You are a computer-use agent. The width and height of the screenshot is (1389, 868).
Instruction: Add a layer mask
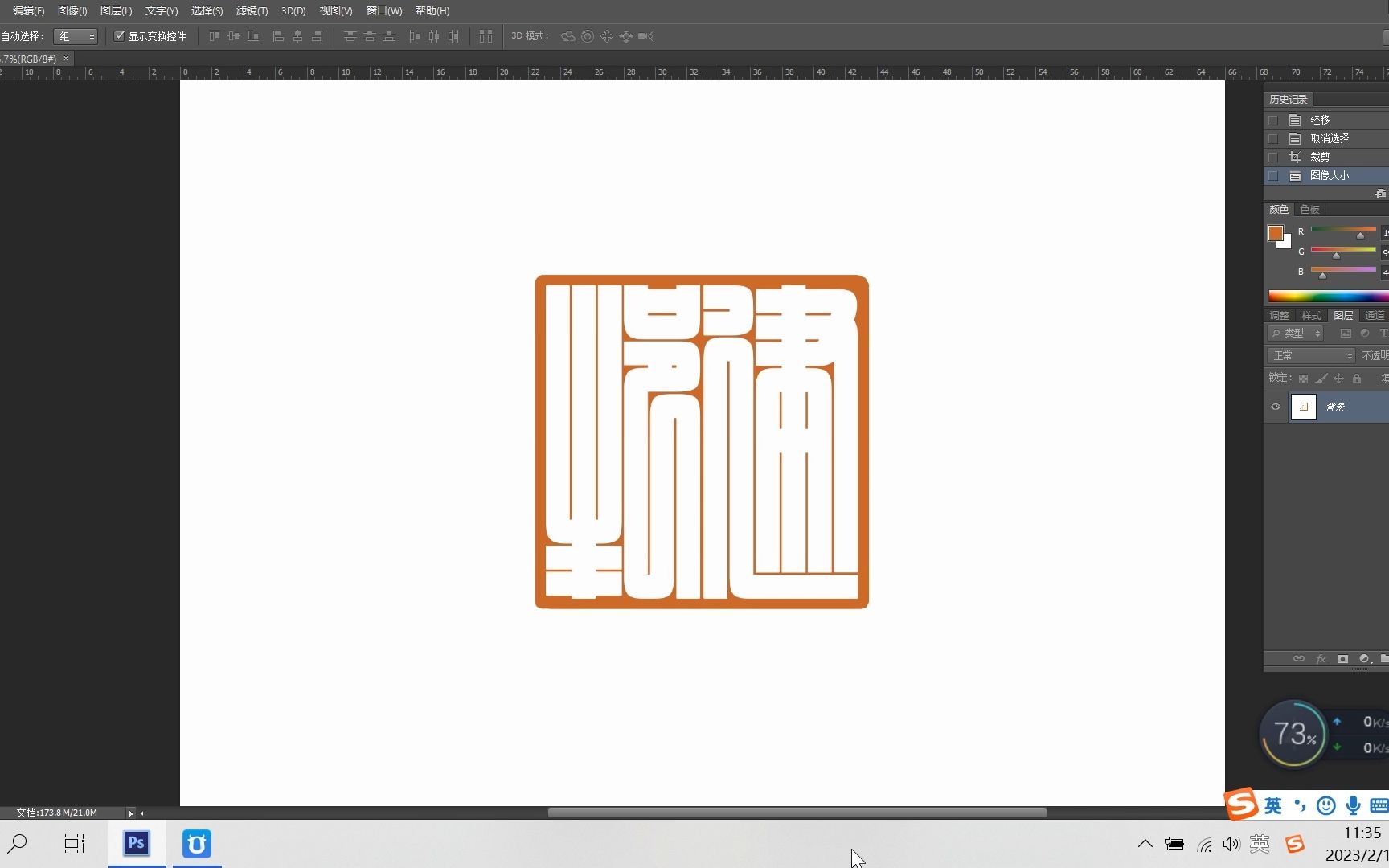1343,658
